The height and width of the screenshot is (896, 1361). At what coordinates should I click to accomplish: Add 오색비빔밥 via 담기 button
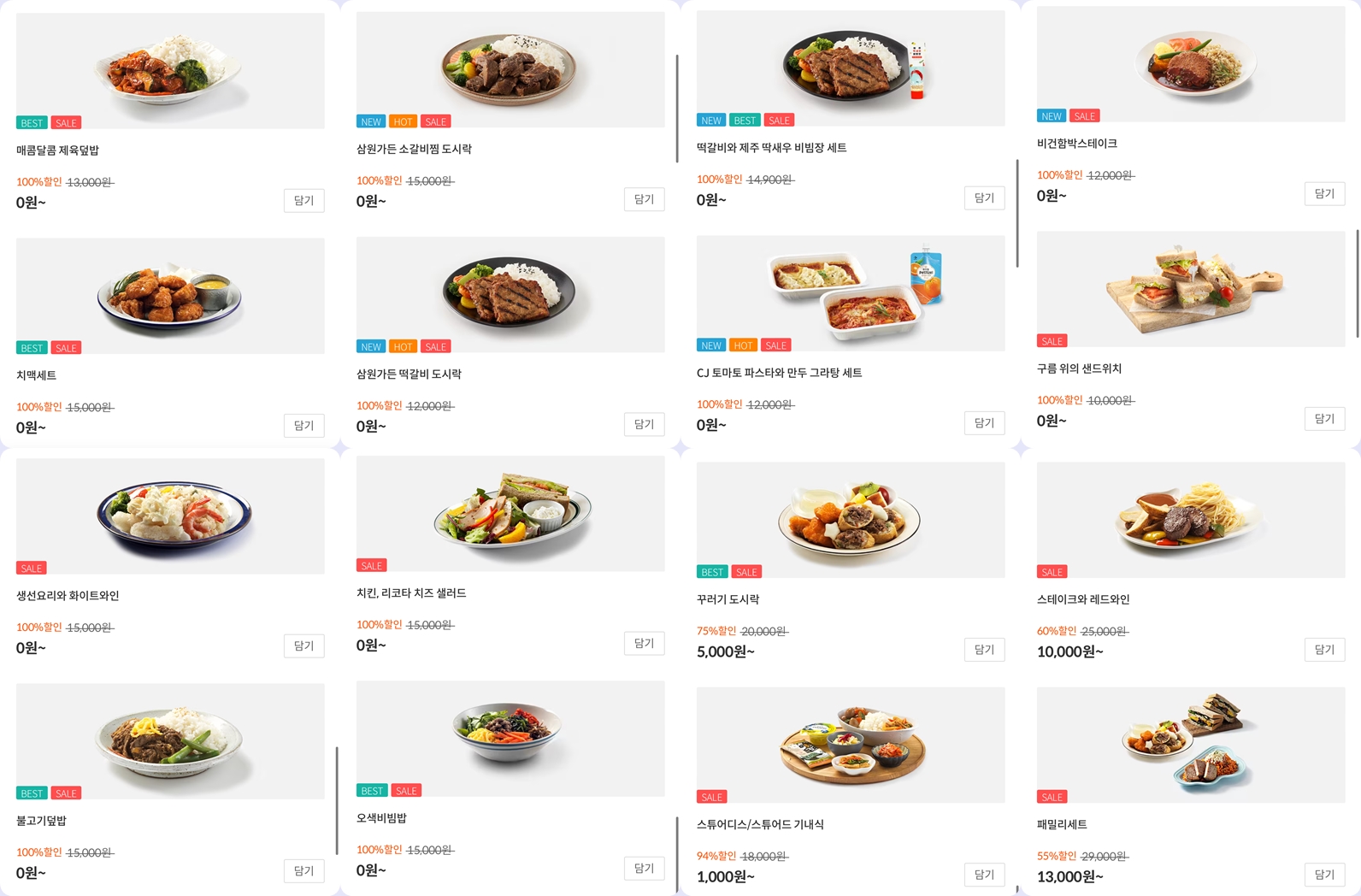click(x=644, y=868)
